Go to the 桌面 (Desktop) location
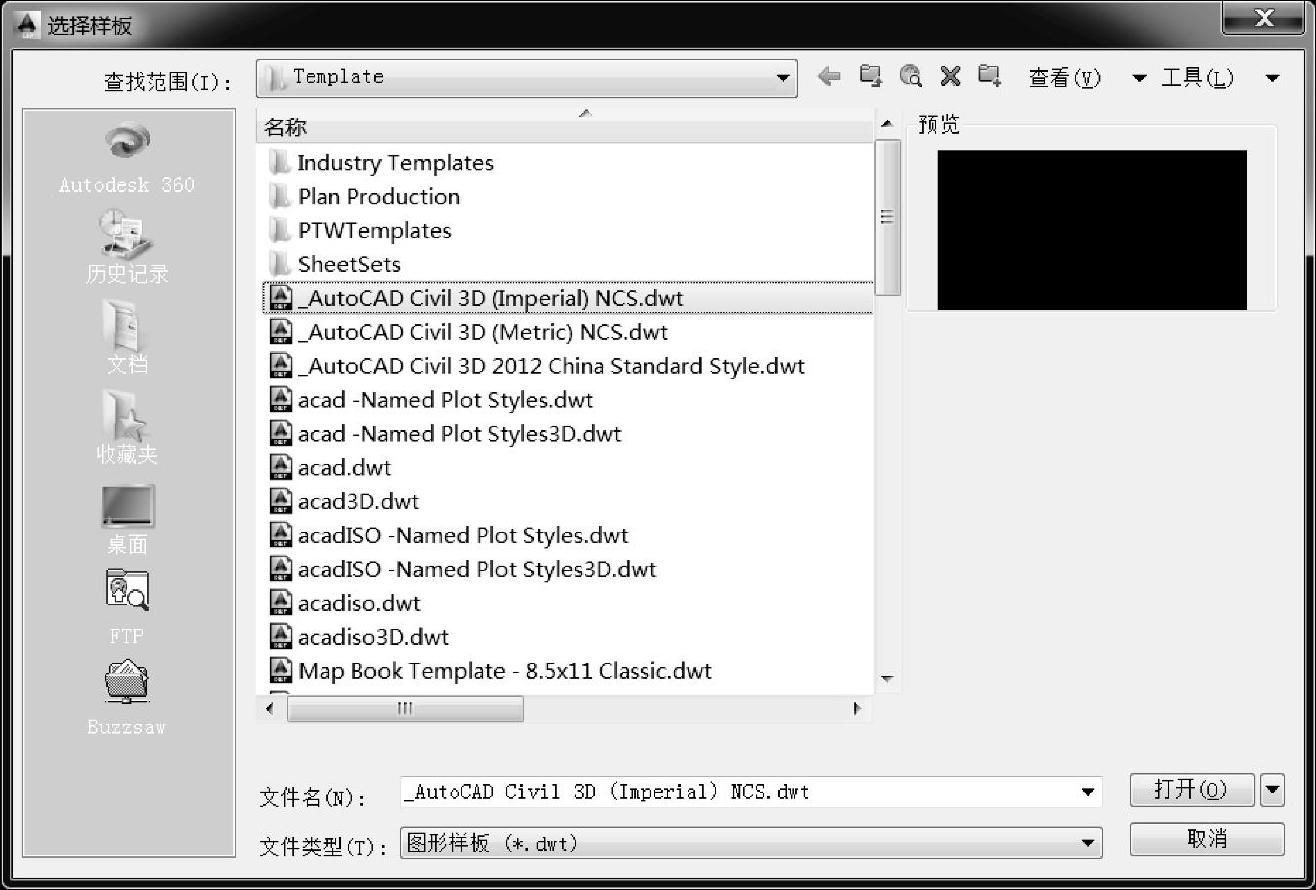This screenshot has width=1316, height=890. point(127,519)
